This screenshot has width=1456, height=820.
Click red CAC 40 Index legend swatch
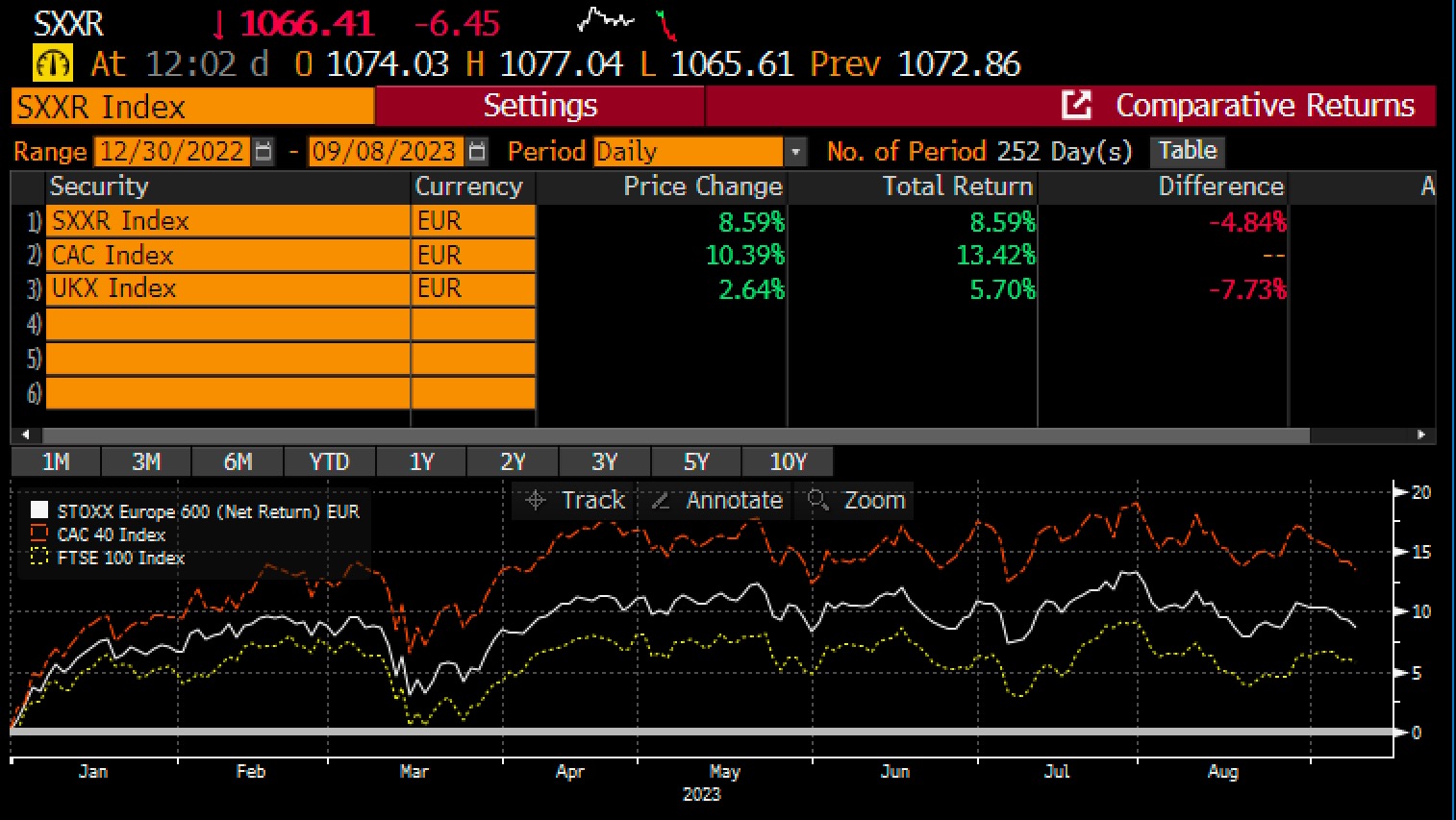(x=38, y=534)
